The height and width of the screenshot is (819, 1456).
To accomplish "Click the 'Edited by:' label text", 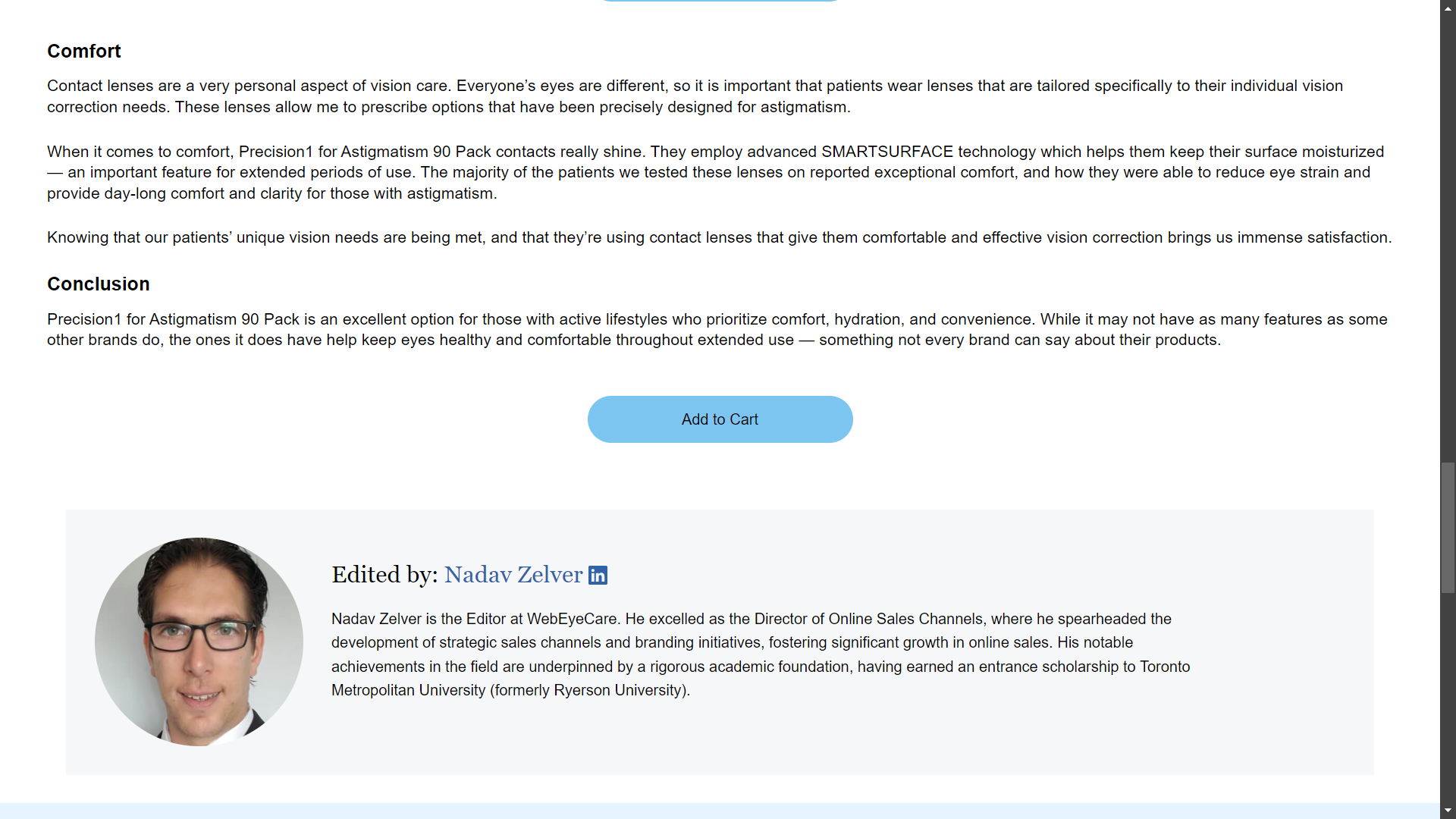I will click(384, 575).
